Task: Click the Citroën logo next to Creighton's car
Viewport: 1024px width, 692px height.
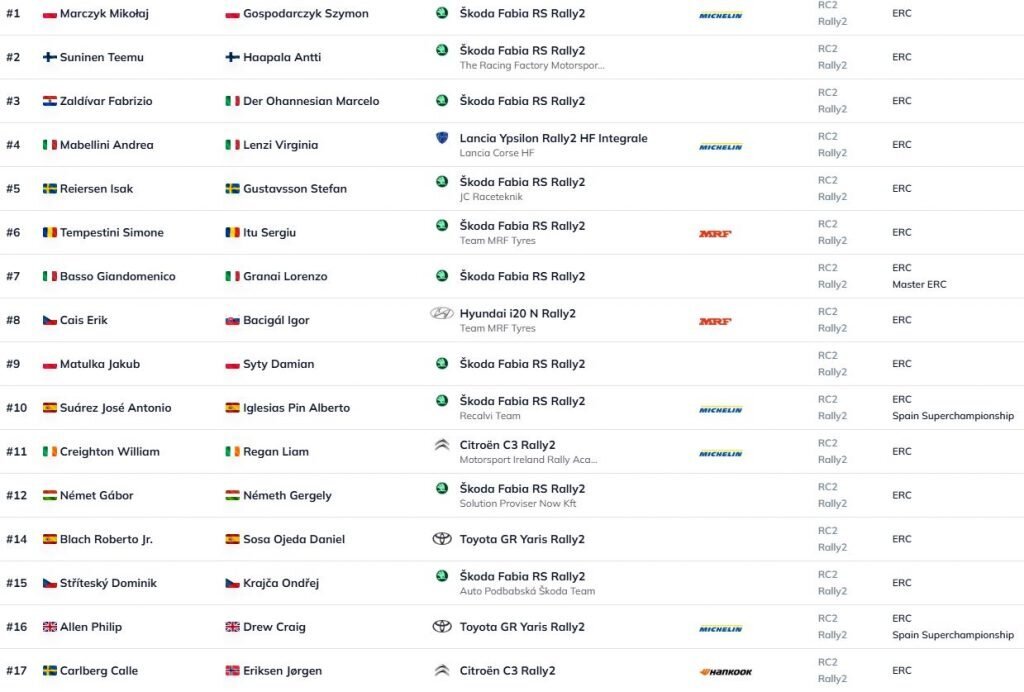Action: point(442,445)
